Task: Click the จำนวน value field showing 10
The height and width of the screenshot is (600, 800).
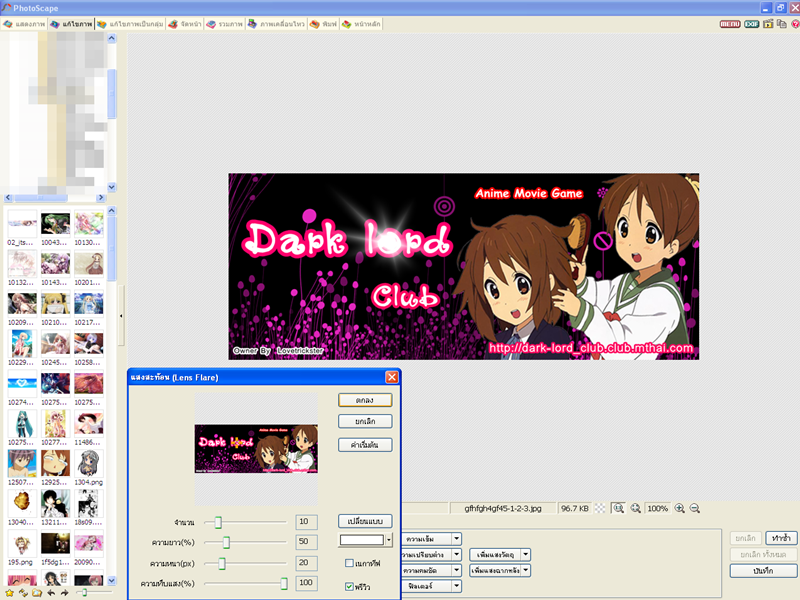Action: (x=306, y=522)
